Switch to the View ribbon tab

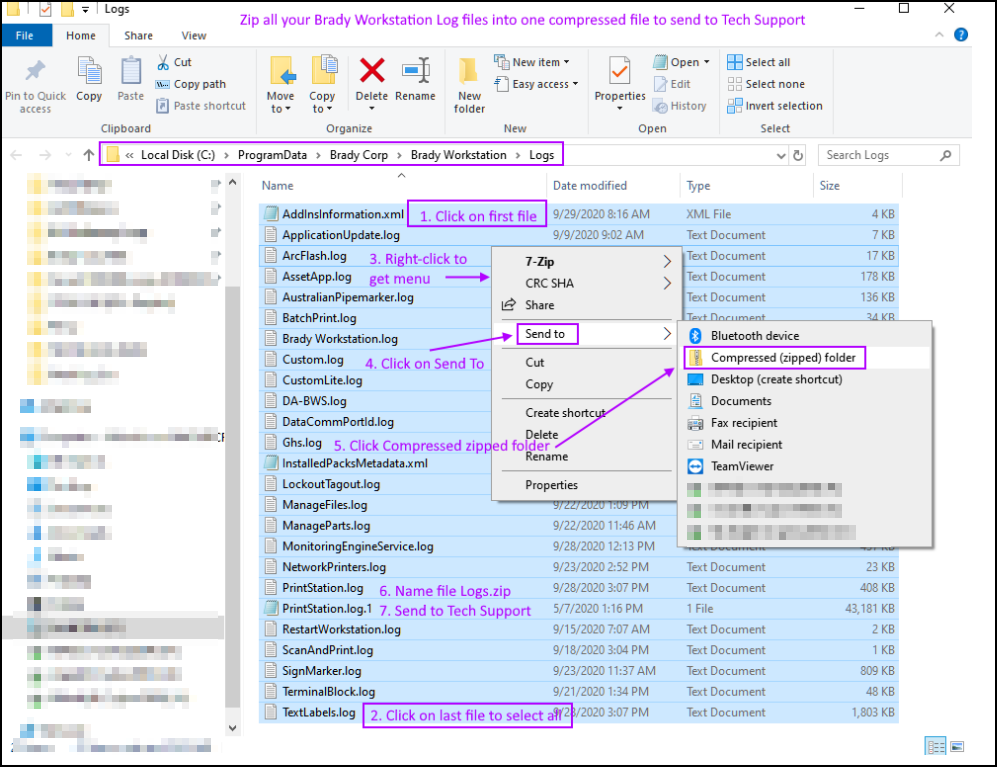tap(193, 36)
